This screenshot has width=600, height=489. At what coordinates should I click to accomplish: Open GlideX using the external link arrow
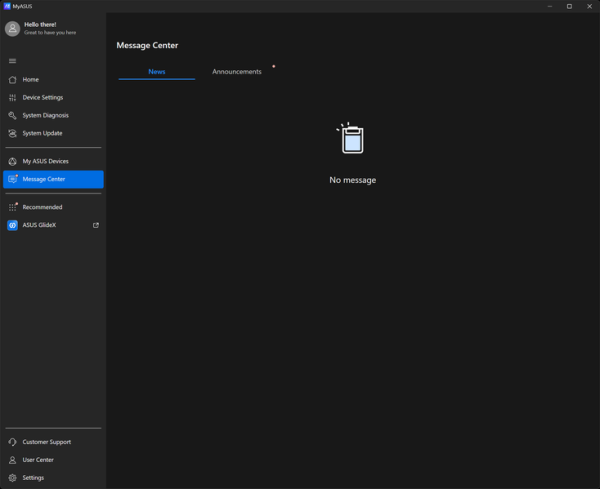[96, 225]
